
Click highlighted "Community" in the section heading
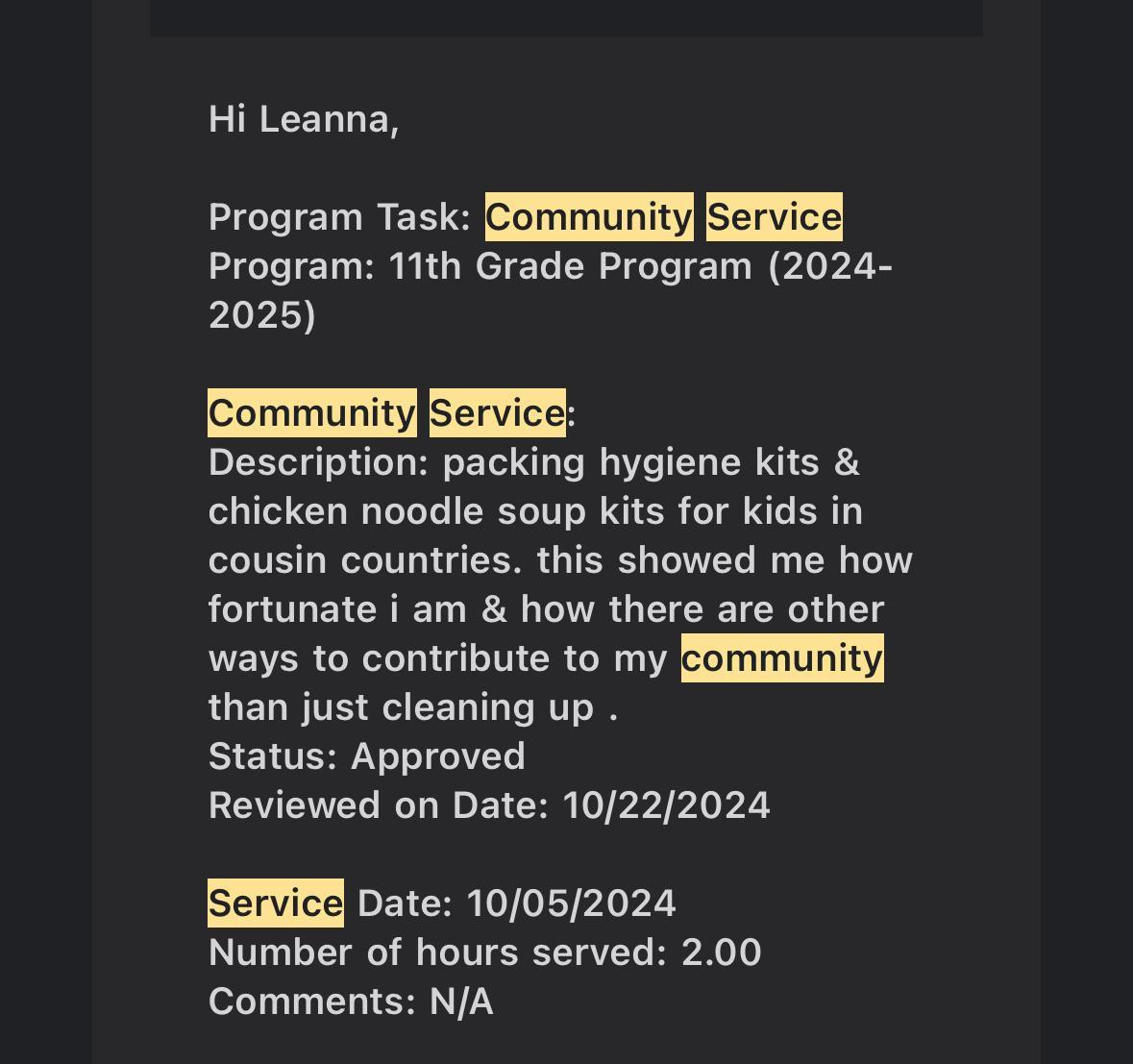pyautogui.click(x=312, y=413)
